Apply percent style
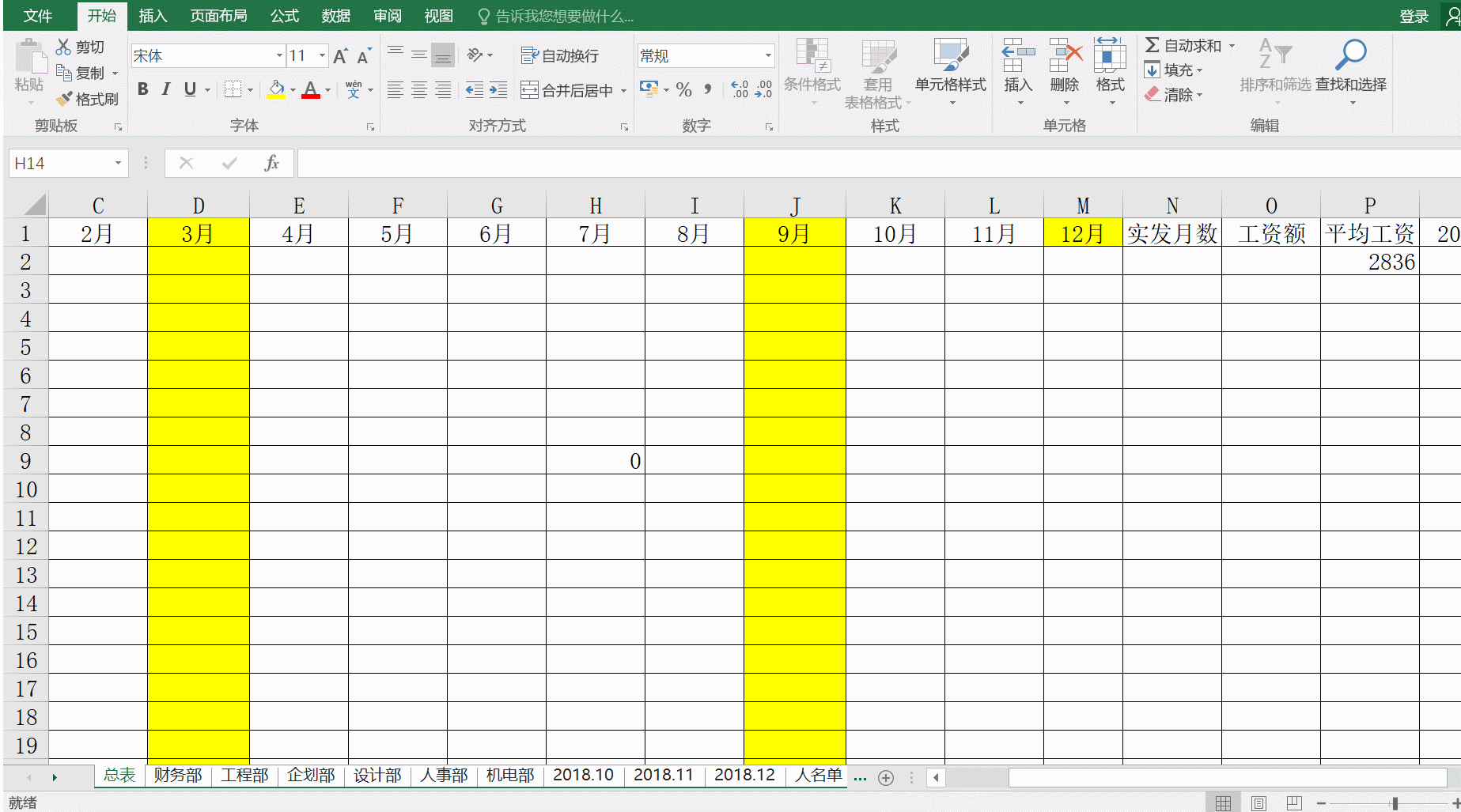 point(684,89)
